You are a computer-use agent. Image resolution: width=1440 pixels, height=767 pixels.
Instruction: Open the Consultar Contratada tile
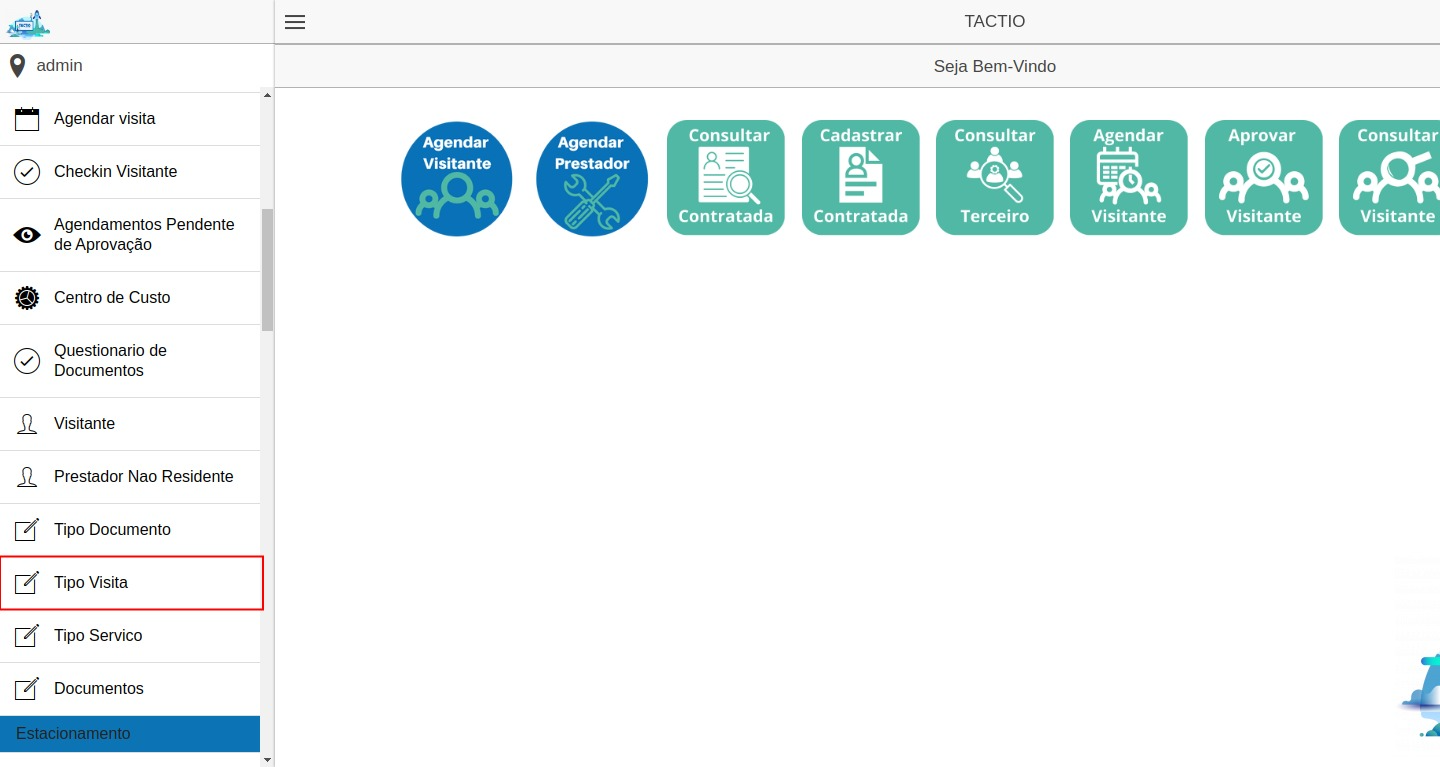click(725, 178)
